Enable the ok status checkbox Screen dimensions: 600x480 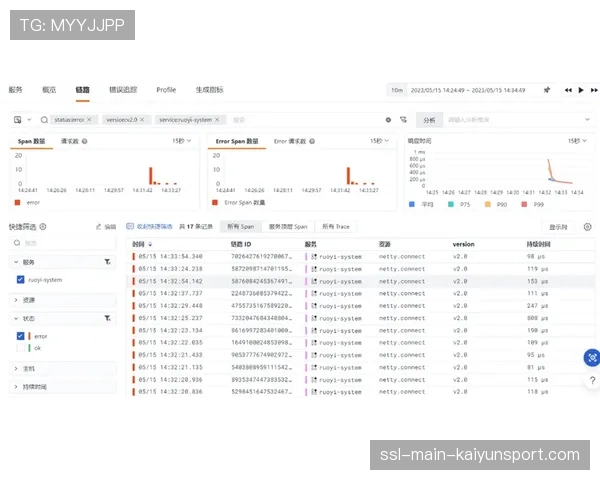(21, 348)
